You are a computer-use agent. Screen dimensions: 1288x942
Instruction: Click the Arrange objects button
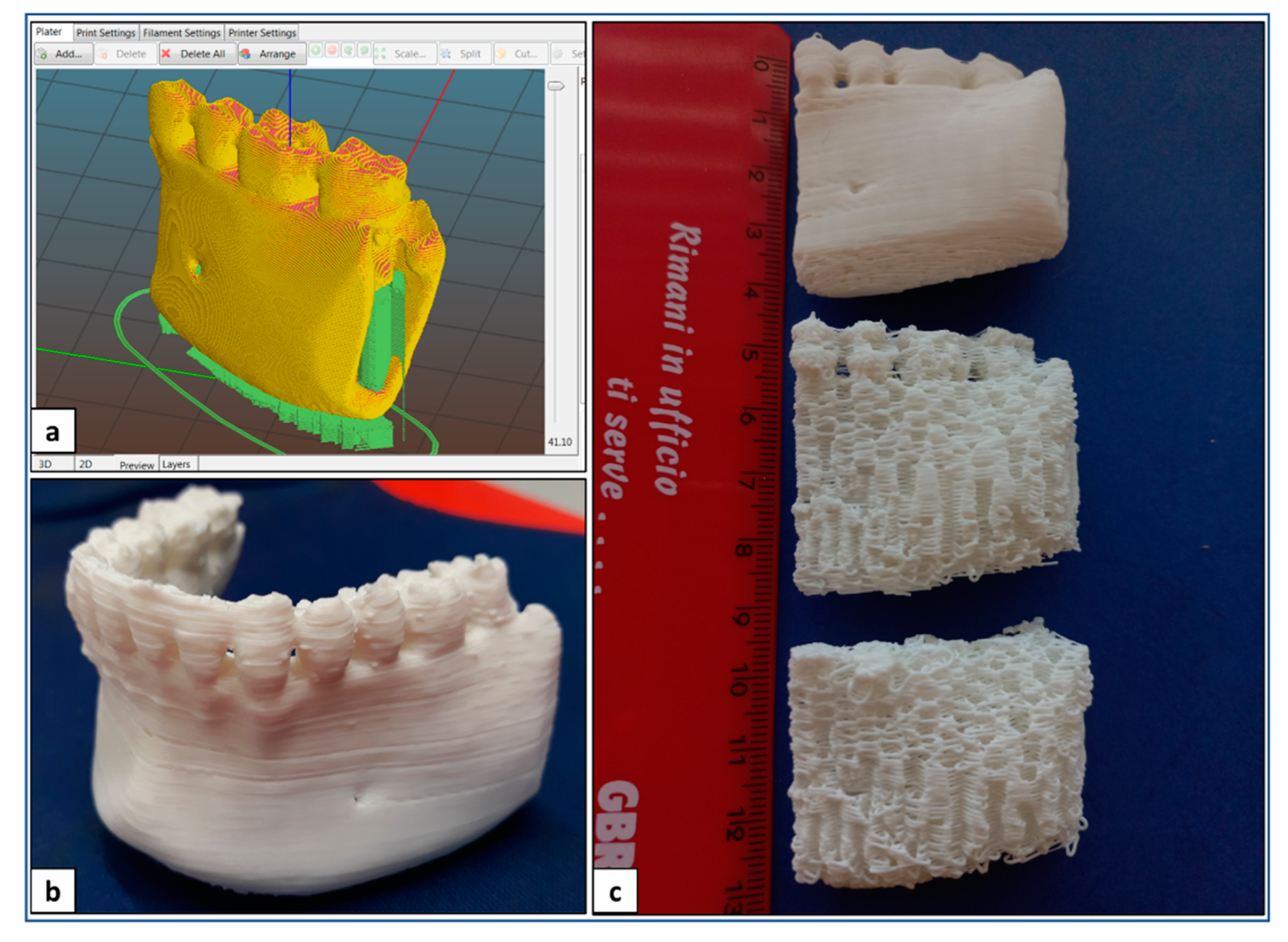coord(271,54)
